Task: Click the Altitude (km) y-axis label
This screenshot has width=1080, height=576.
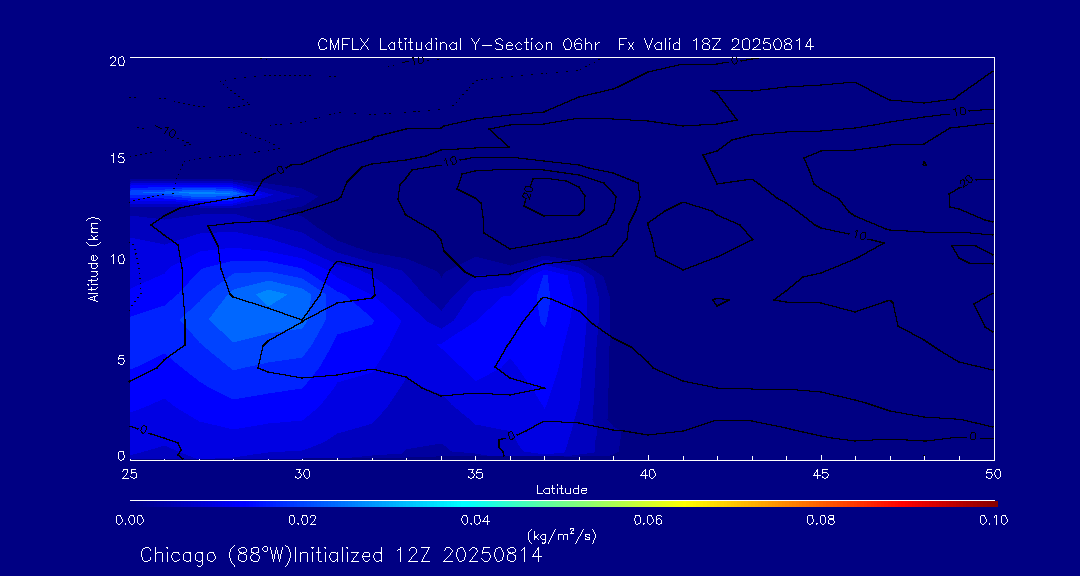Action: pyautogui.click(x=93, y=258)
